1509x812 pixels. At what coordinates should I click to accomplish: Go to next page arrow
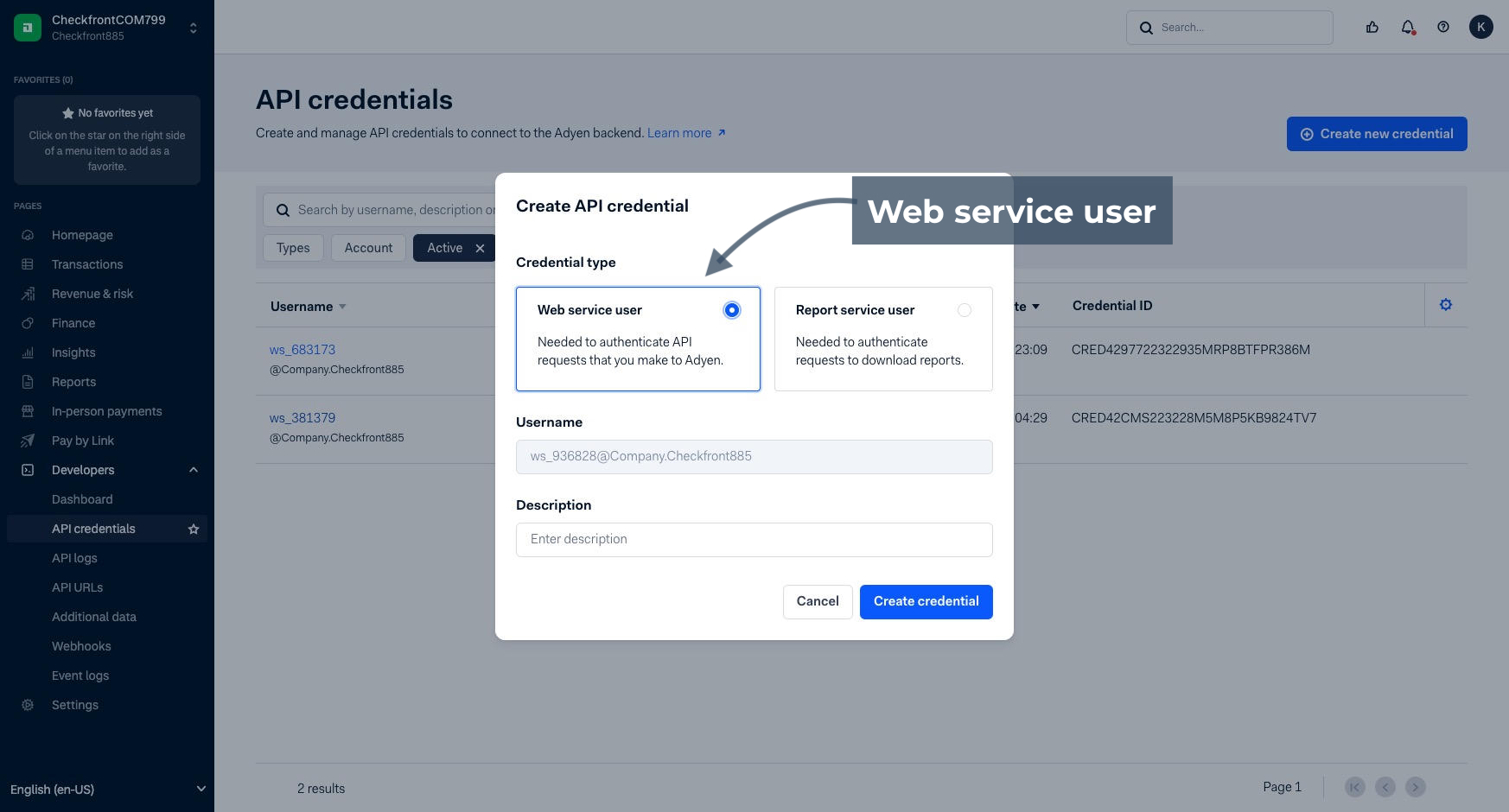pyautogui.click(x=1416, y=787)
